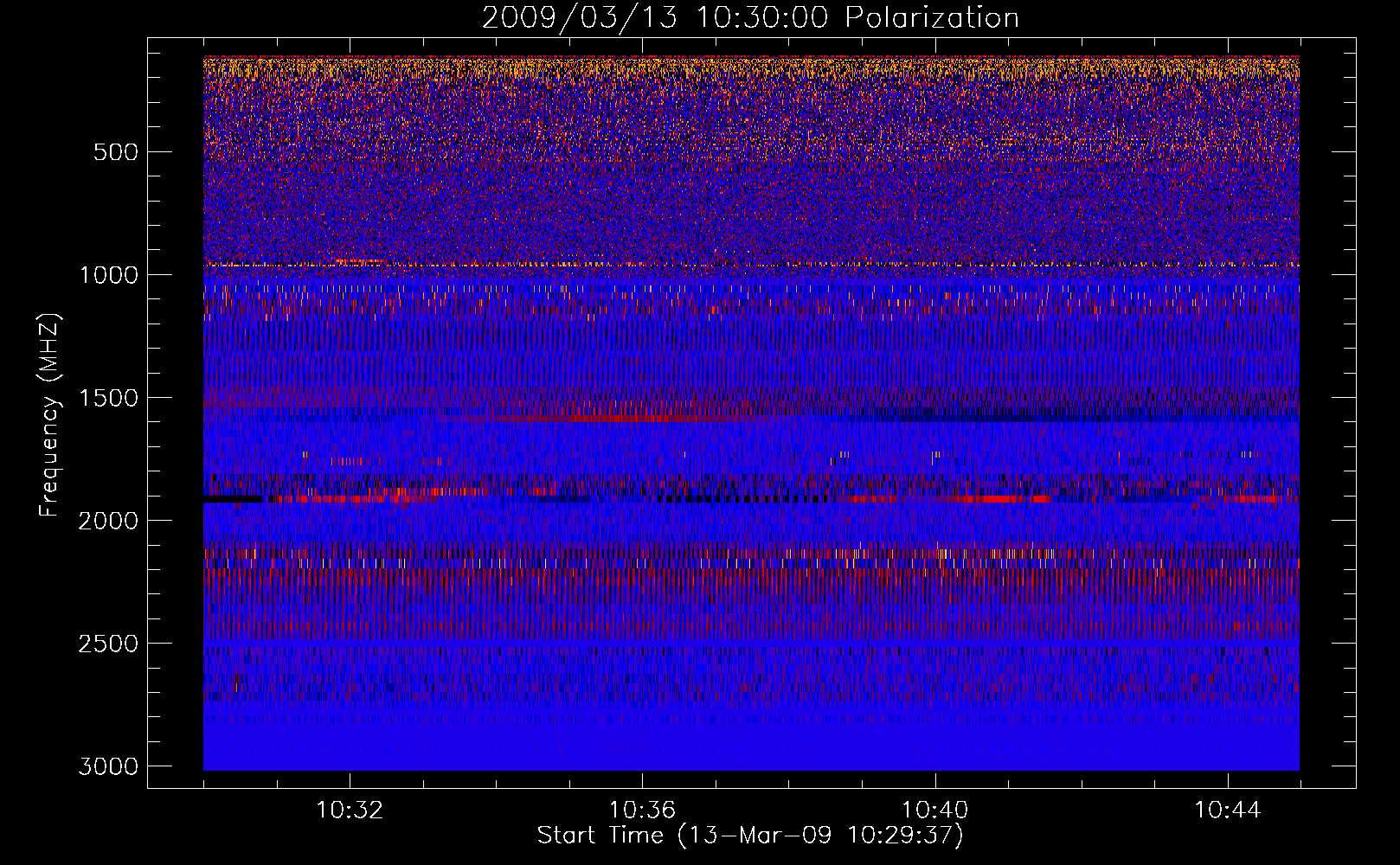Click the 3000 frequency tick label
The width and height of the screenshot is (1400, 865).
[x=108, y=766]
